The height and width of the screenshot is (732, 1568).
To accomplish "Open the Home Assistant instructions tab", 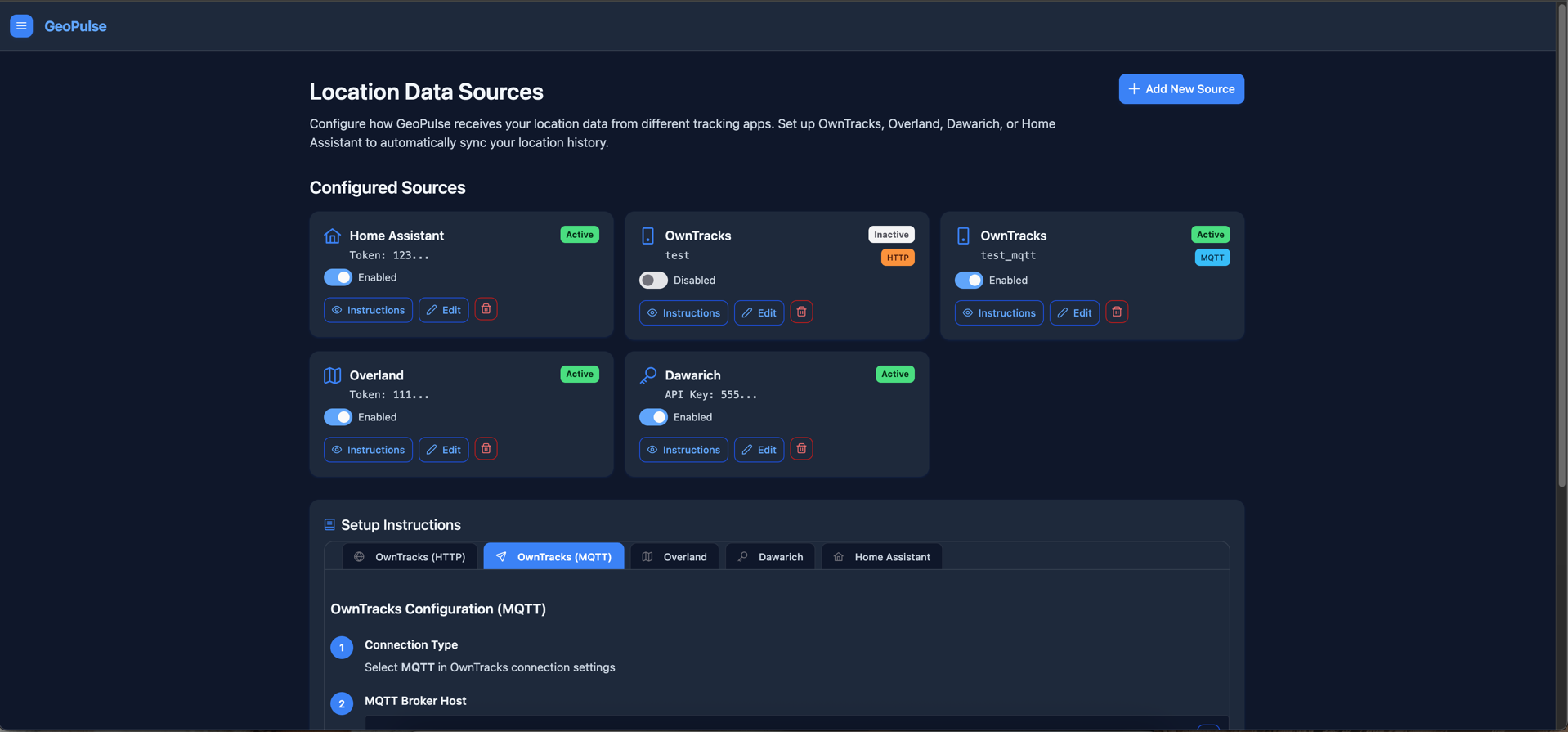I will [x=881, y=556].
